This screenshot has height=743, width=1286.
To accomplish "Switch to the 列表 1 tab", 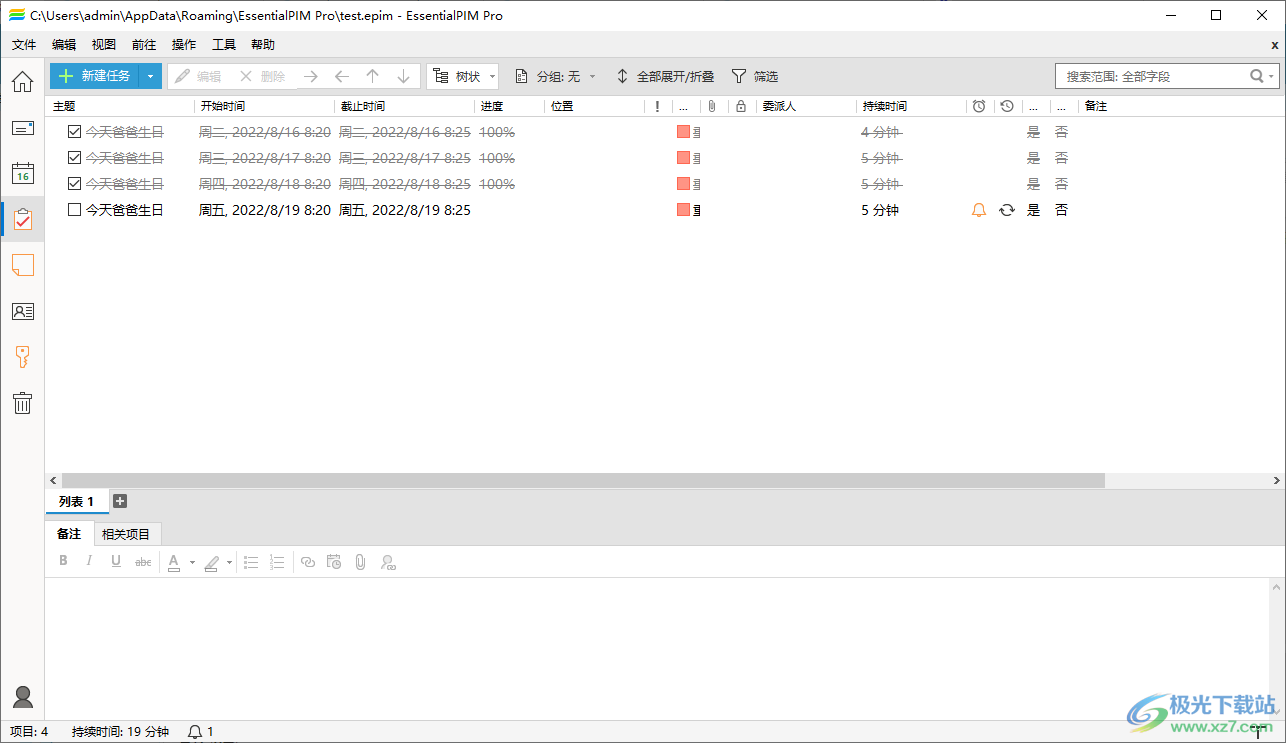I will click(x=77, y=502).
